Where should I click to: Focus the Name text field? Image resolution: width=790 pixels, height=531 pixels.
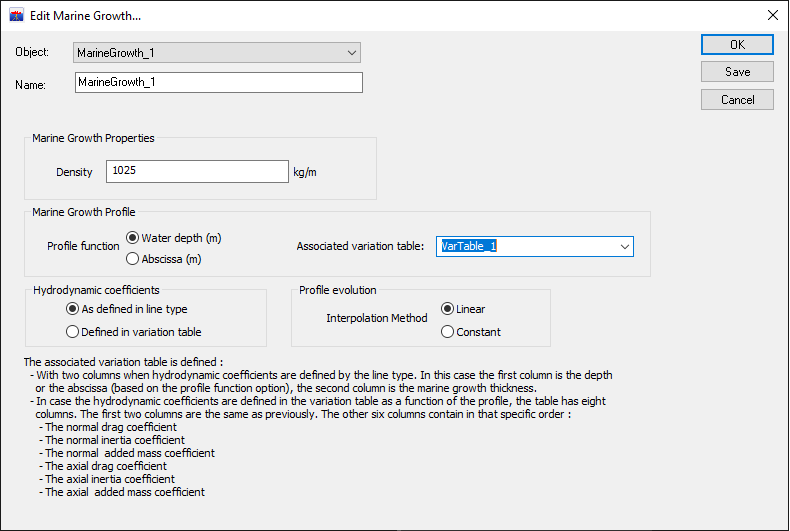[219, 83]
